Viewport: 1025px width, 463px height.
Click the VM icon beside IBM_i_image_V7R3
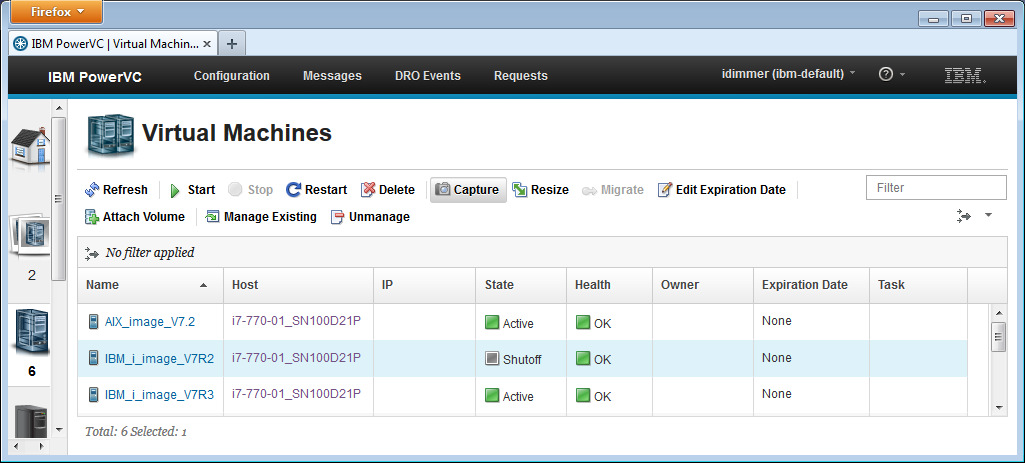pyautogui.click(x=93, y=394)
